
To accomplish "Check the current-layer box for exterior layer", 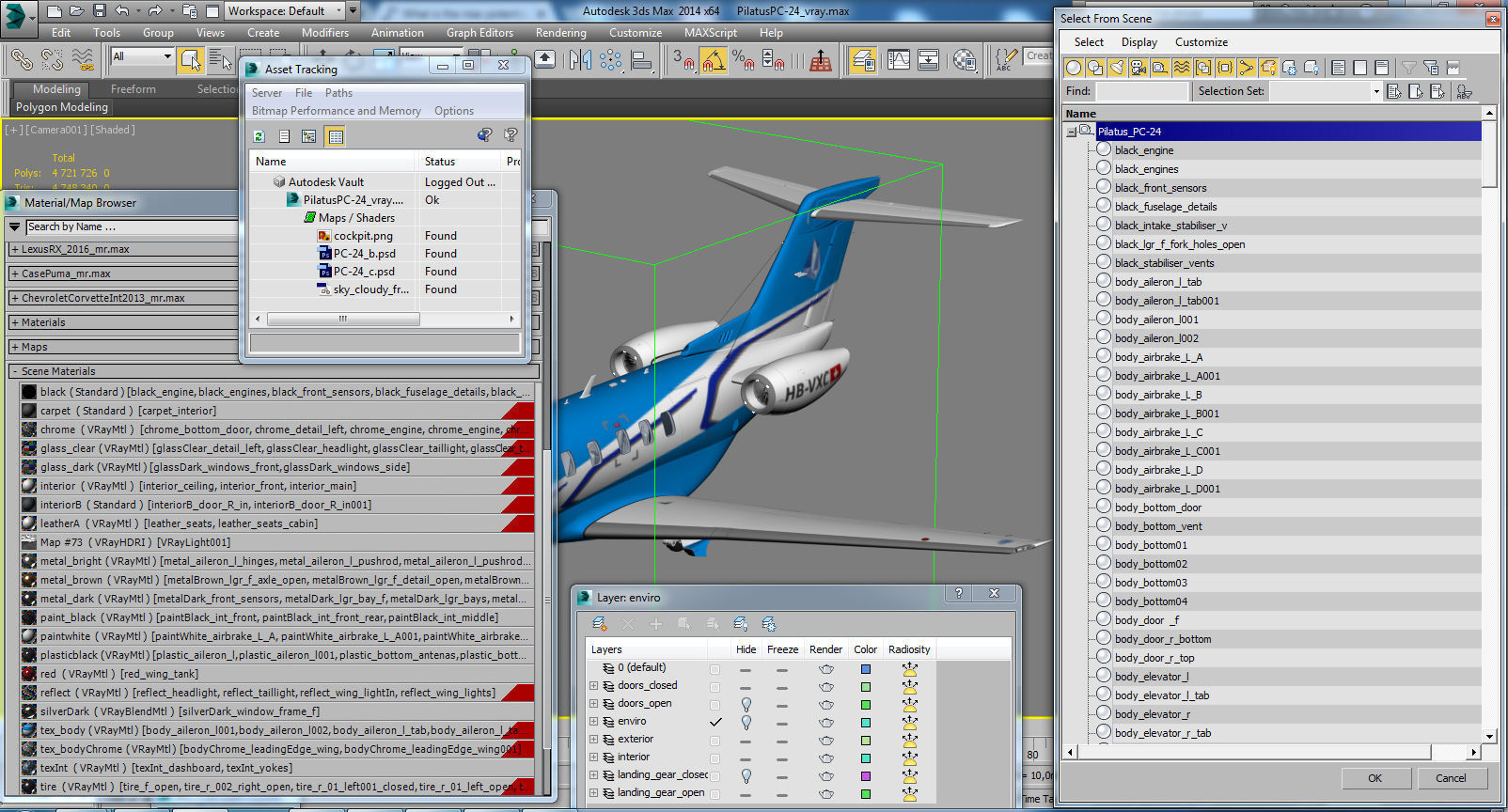I will tap(715, 741).
